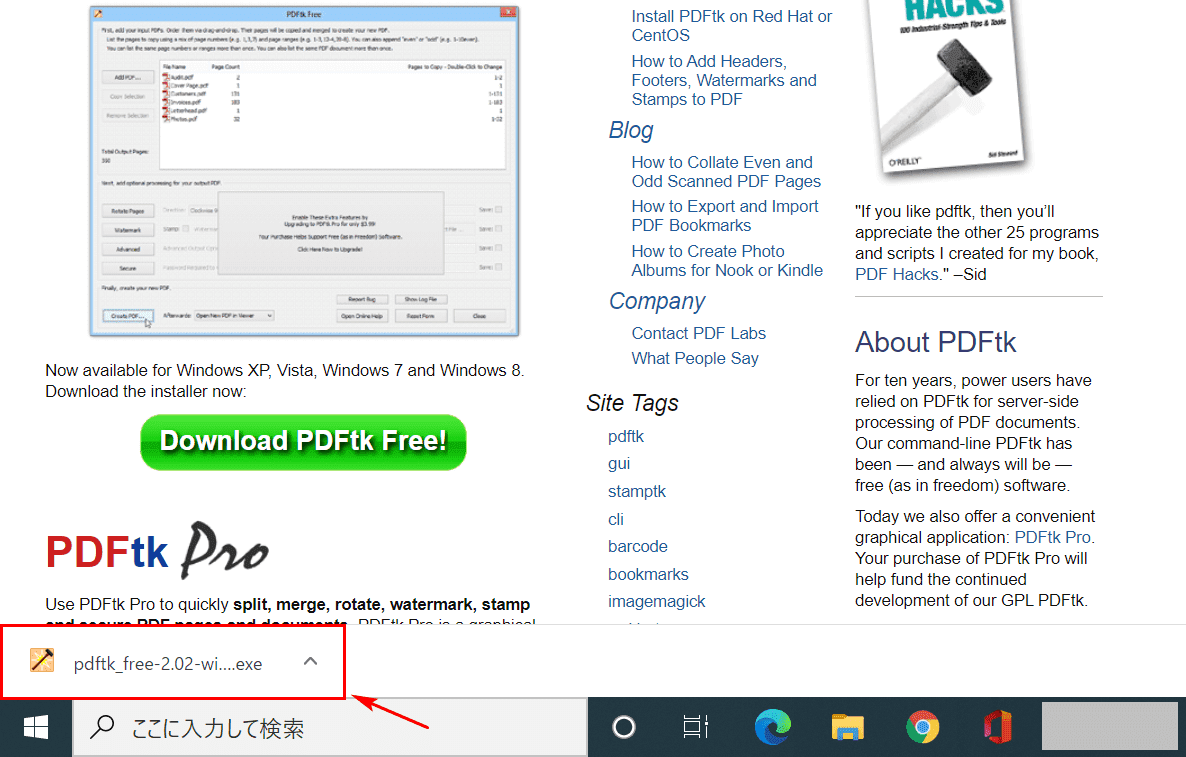Follow the PDFtk Pro link in About

[x=1052, y=537]
